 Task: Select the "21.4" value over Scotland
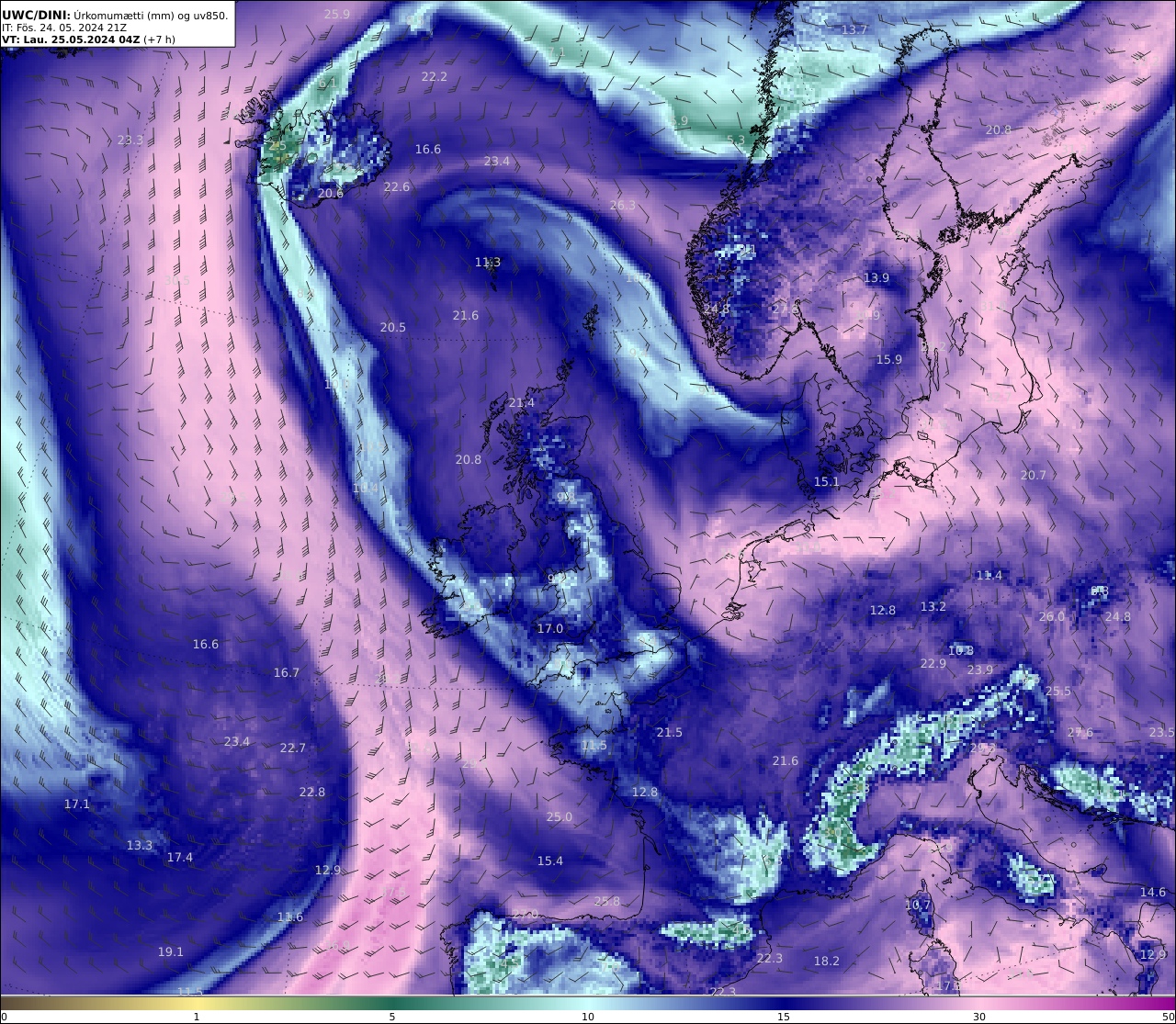tap(522, 402)
